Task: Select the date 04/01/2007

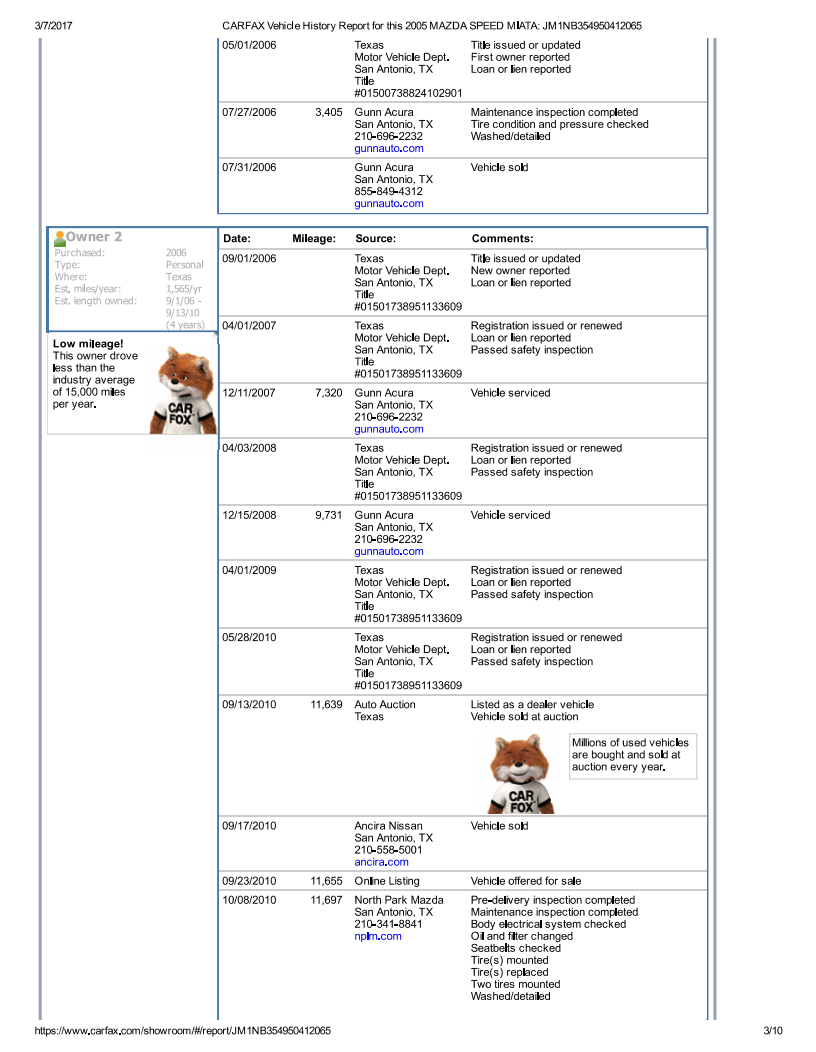Action: pyautogui.click(x=249, y=325)
